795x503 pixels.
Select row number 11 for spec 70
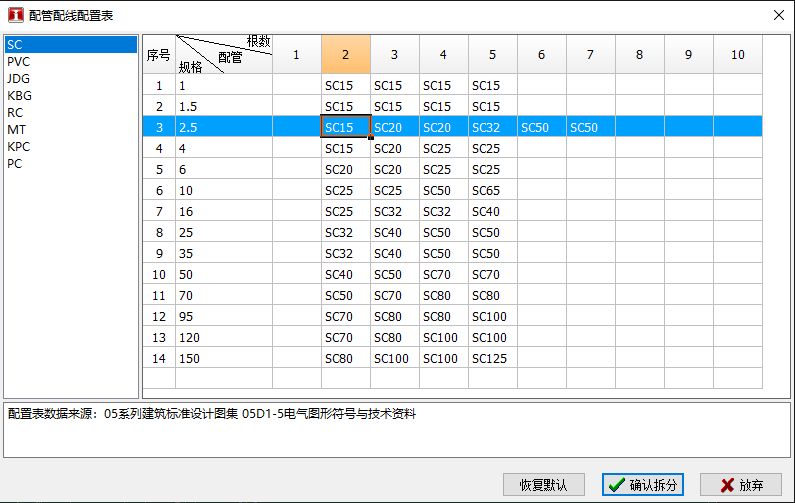point(159,295)
